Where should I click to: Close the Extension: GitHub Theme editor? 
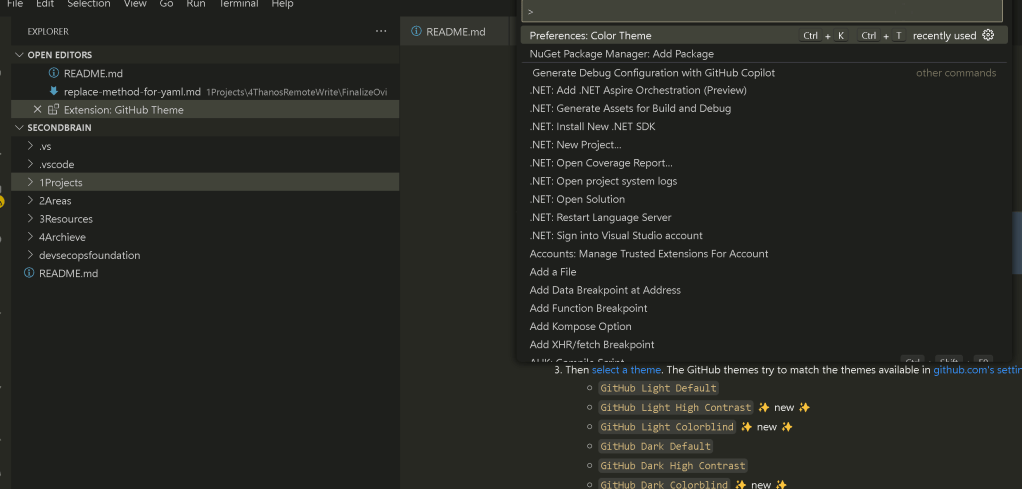[x=37, y=110]
